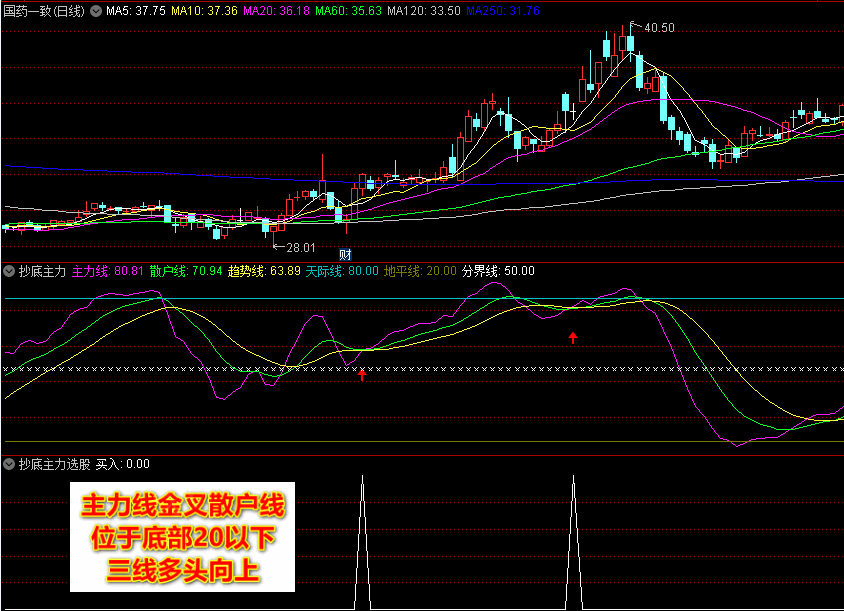Click the 趋势线: 63.89 value

(264, 271)
